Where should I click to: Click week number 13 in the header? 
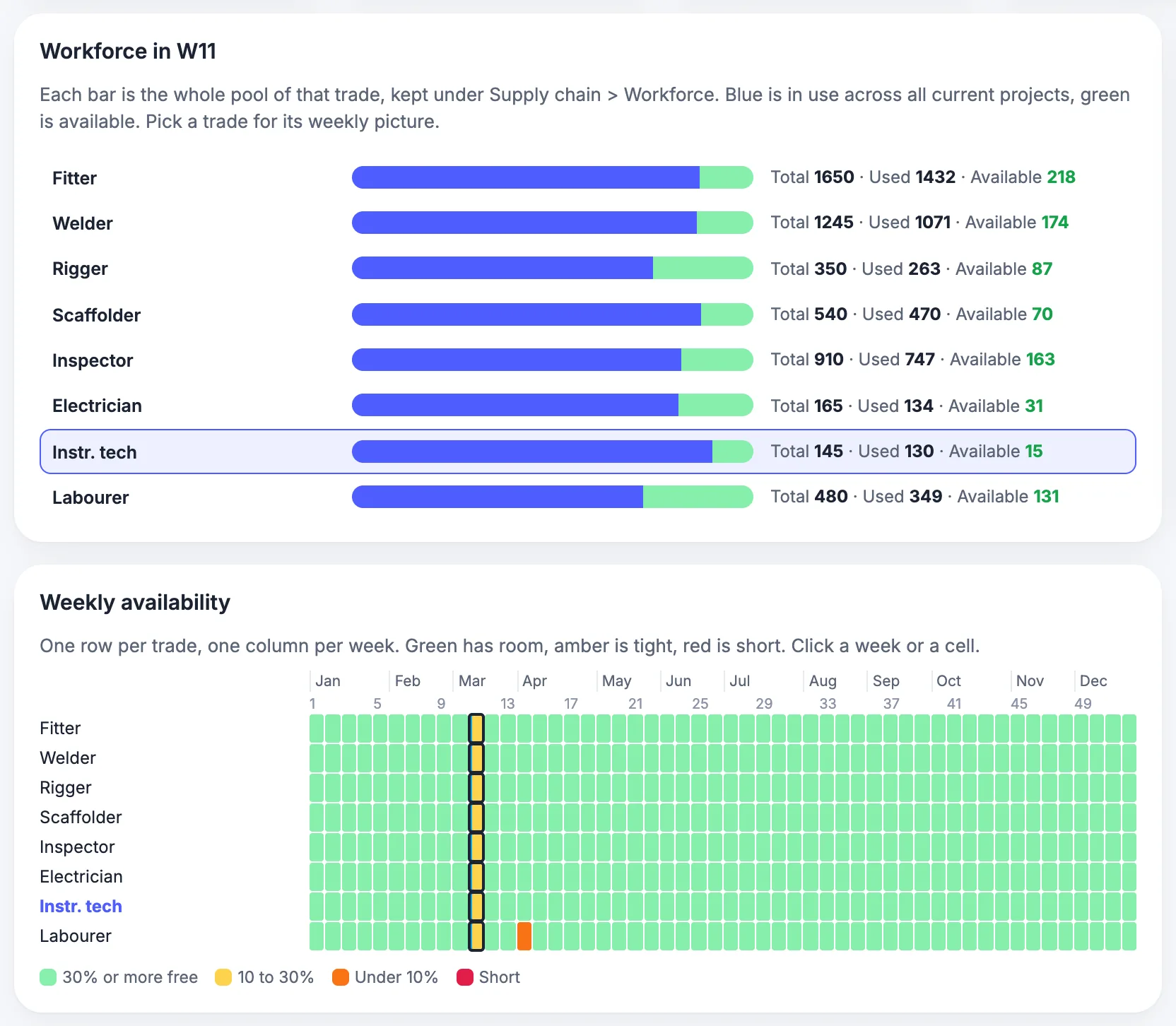[x=507, y=704]
